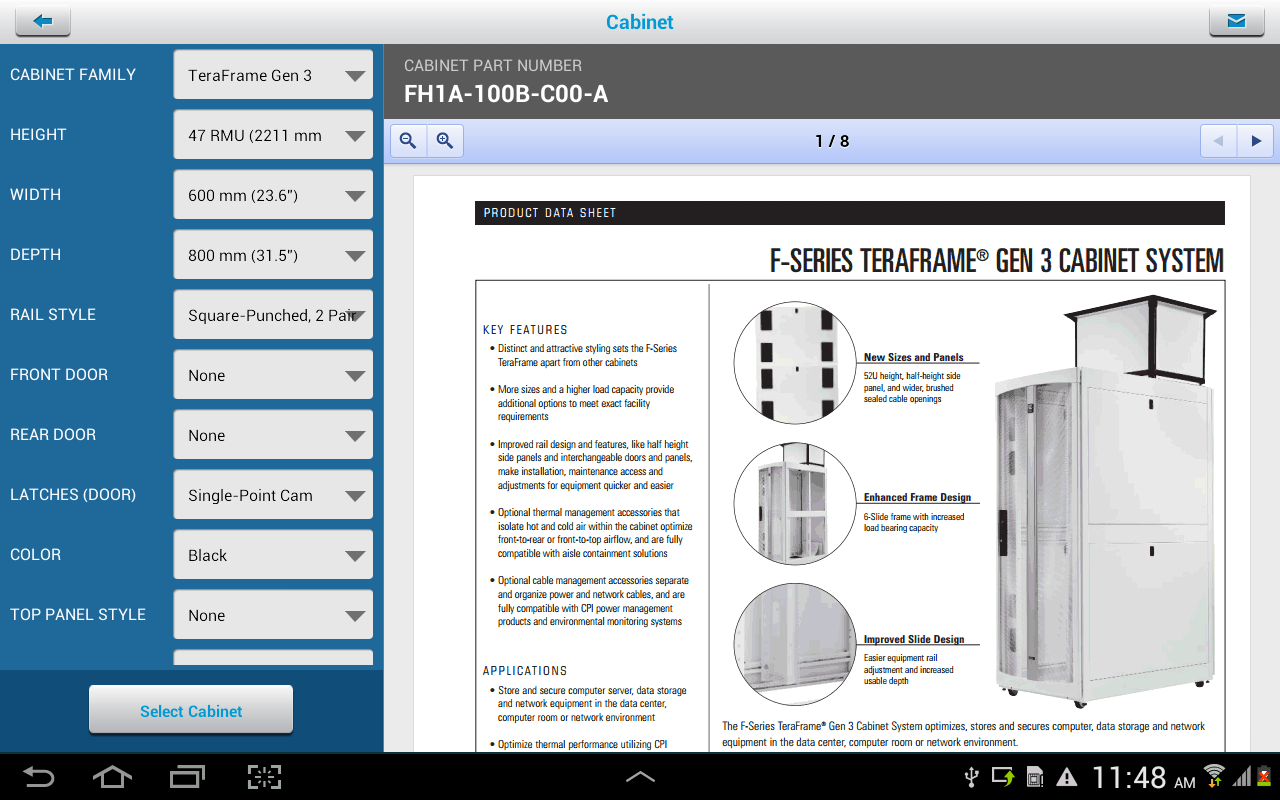Tap the Wi-Fi status icon
Viewport: 1280px width, 800px height.
coord(1214,776)
